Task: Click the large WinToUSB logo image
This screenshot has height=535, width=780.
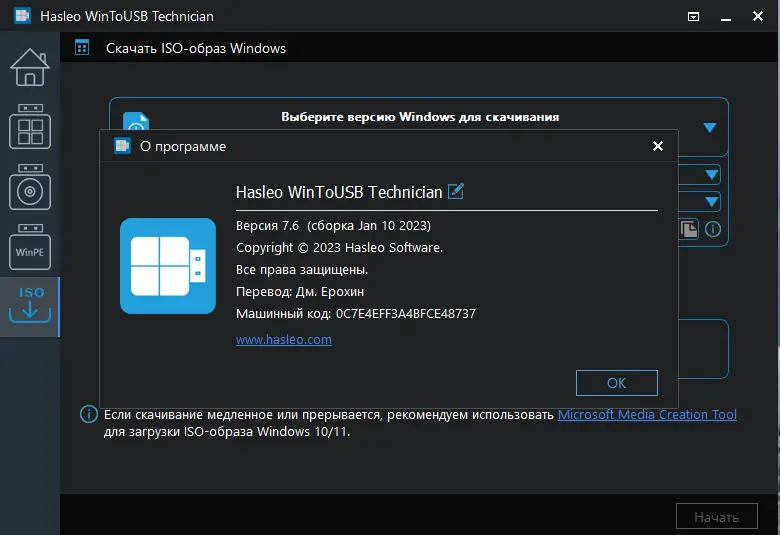Action: [x=168, y=266]
